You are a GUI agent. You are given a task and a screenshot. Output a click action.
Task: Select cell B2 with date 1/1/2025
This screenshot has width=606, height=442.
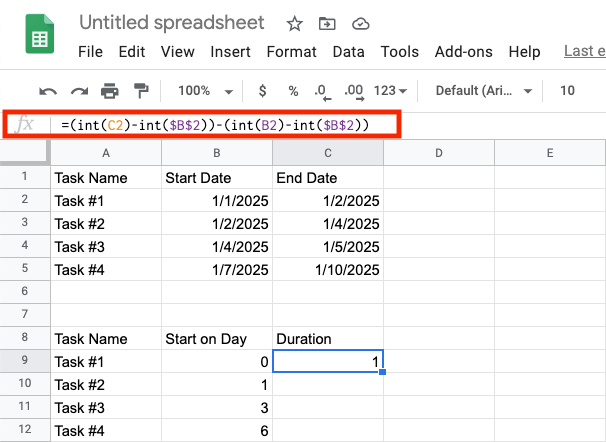click(x=216, y=200)
